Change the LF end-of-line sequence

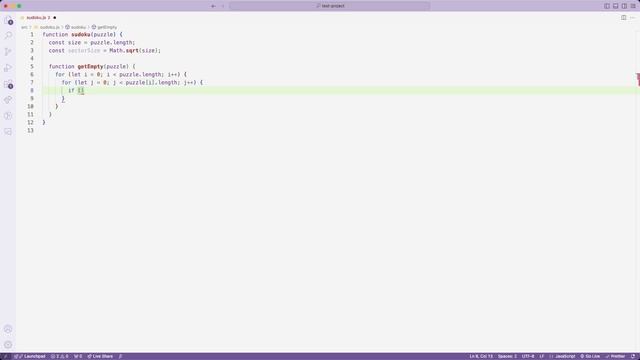point(542,356)
